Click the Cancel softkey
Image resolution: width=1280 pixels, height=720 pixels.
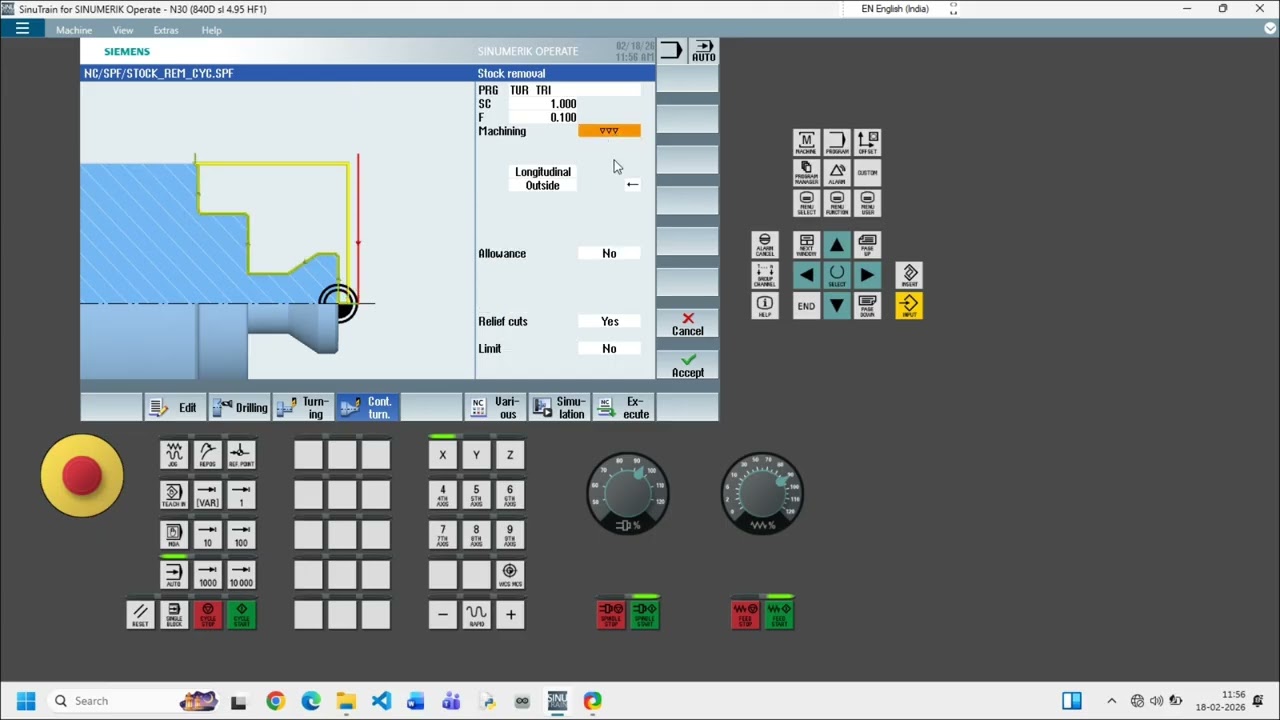pyautogui.click(x=687, y=324)
